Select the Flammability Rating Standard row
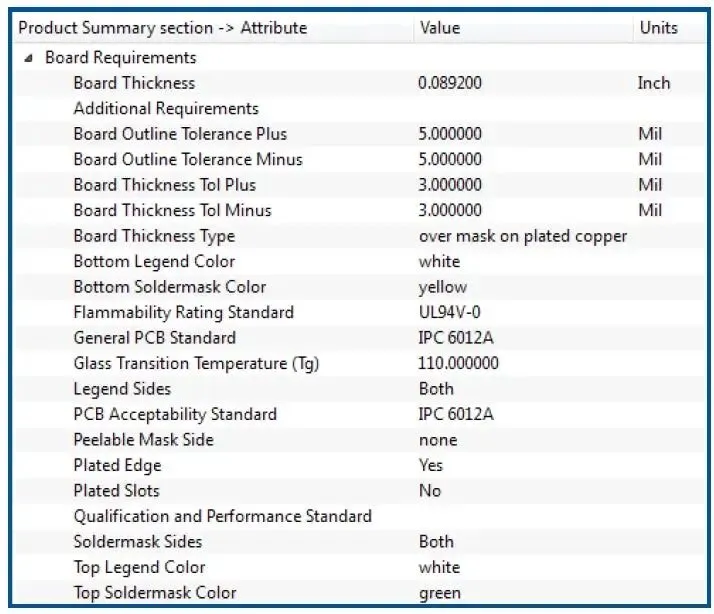714x614 pixels. (x=184, y=313)
